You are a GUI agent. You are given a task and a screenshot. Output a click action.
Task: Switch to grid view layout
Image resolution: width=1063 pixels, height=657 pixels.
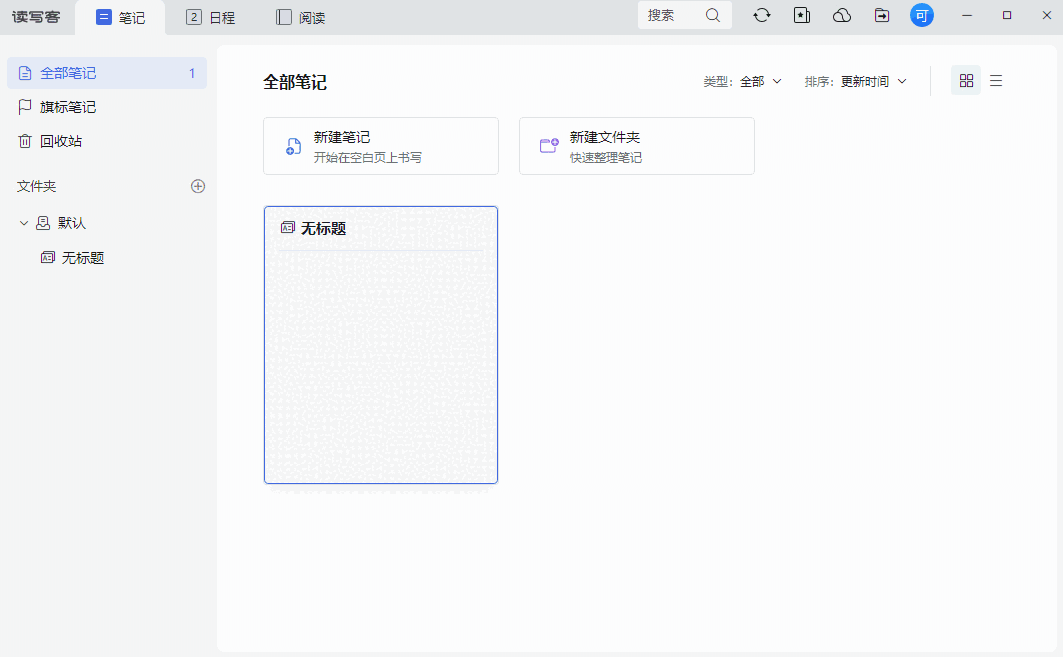point(965,80)
